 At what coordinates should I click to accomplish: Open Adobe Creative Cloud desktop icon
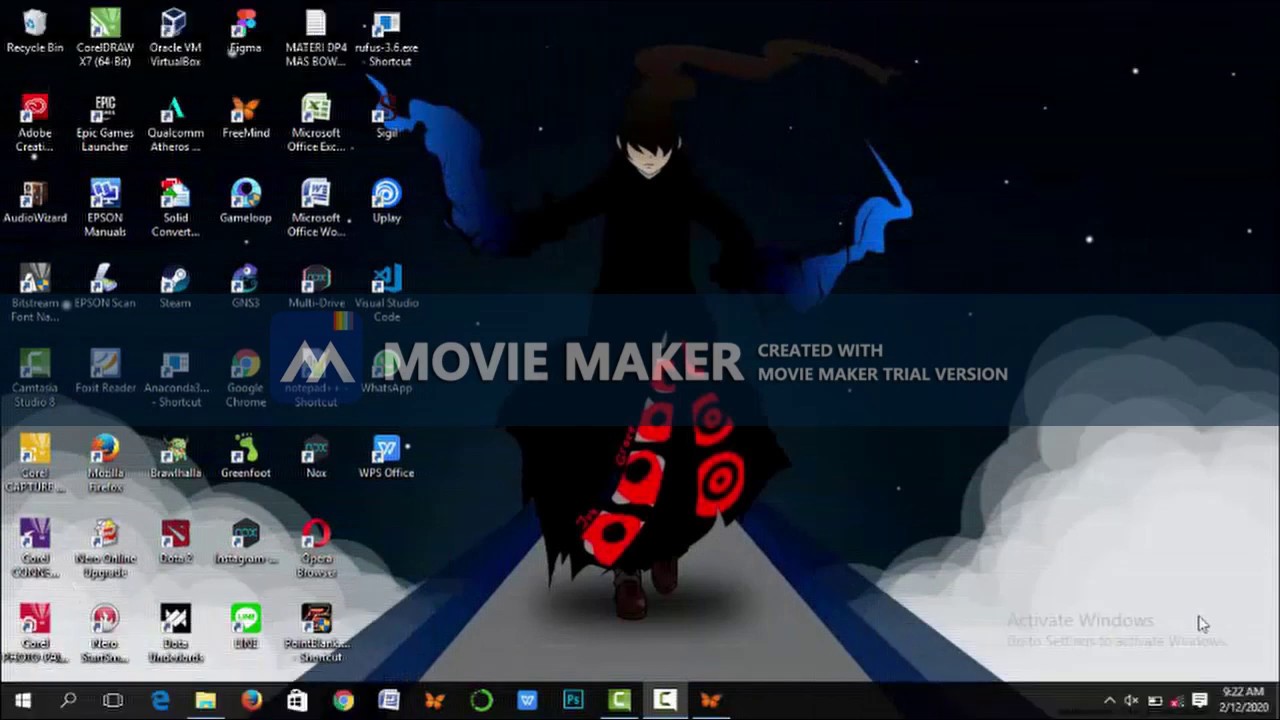click(x=34, y=123)
